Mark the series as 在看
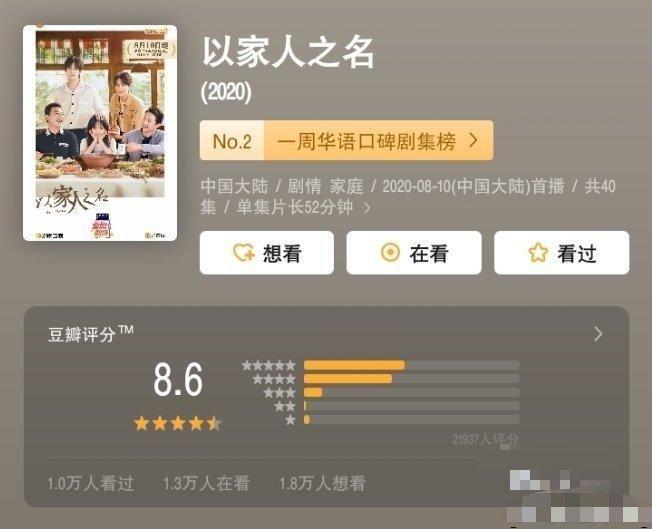Viewport: 652px width, 529px height. coord(414,252)
